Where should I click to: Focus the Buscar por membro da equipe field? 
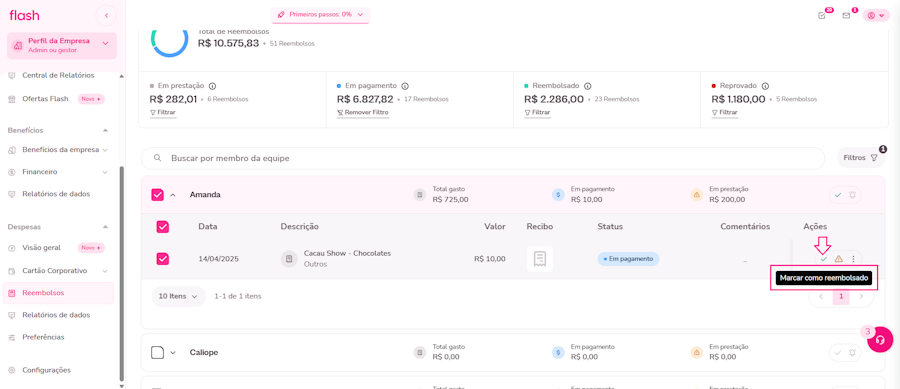[482, 158]
